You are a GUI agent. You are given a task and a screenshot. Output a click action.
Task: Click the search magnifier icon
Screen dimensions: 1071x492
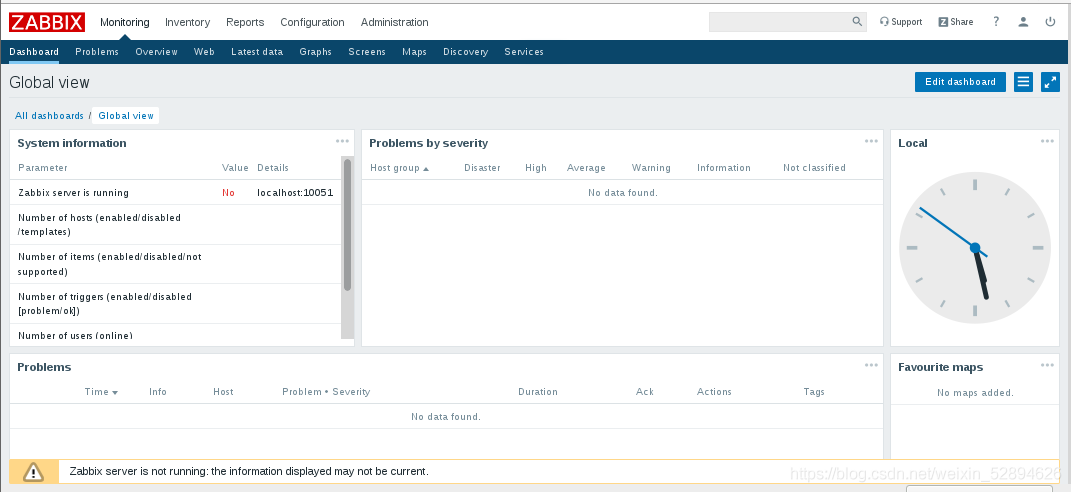[857, 22]
